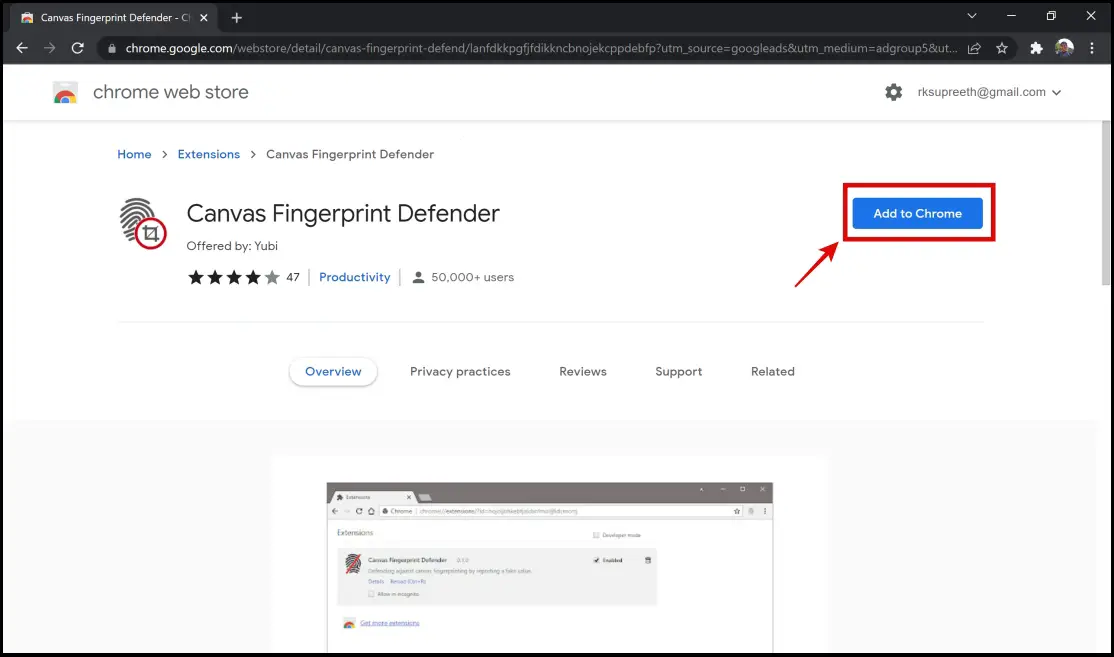This screenshot has width=1114, height=657.
Task: Click the 50,000+ users text
Action: tap(472, 277)
